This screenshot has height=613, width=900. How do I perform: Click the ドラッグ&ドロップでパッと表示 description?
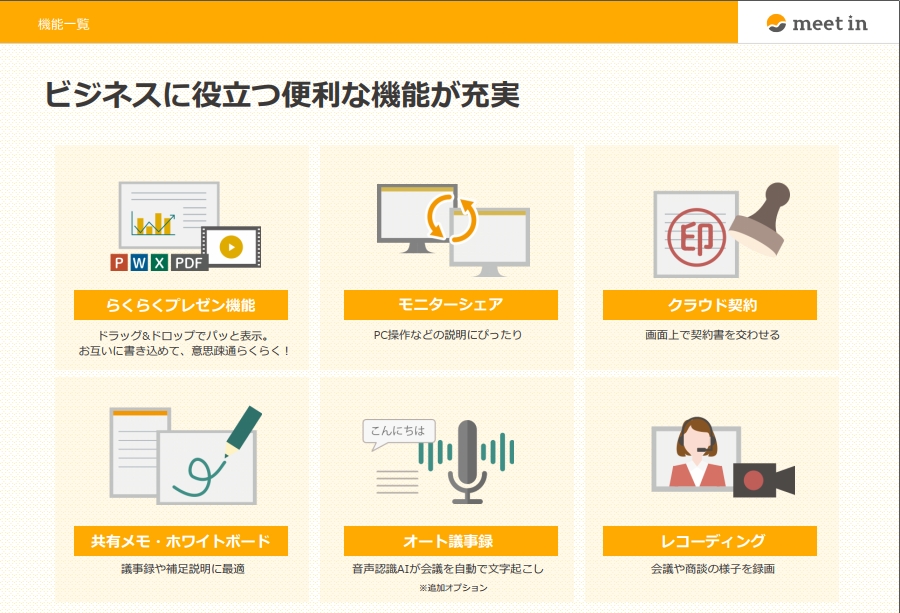tap(183, 336)
